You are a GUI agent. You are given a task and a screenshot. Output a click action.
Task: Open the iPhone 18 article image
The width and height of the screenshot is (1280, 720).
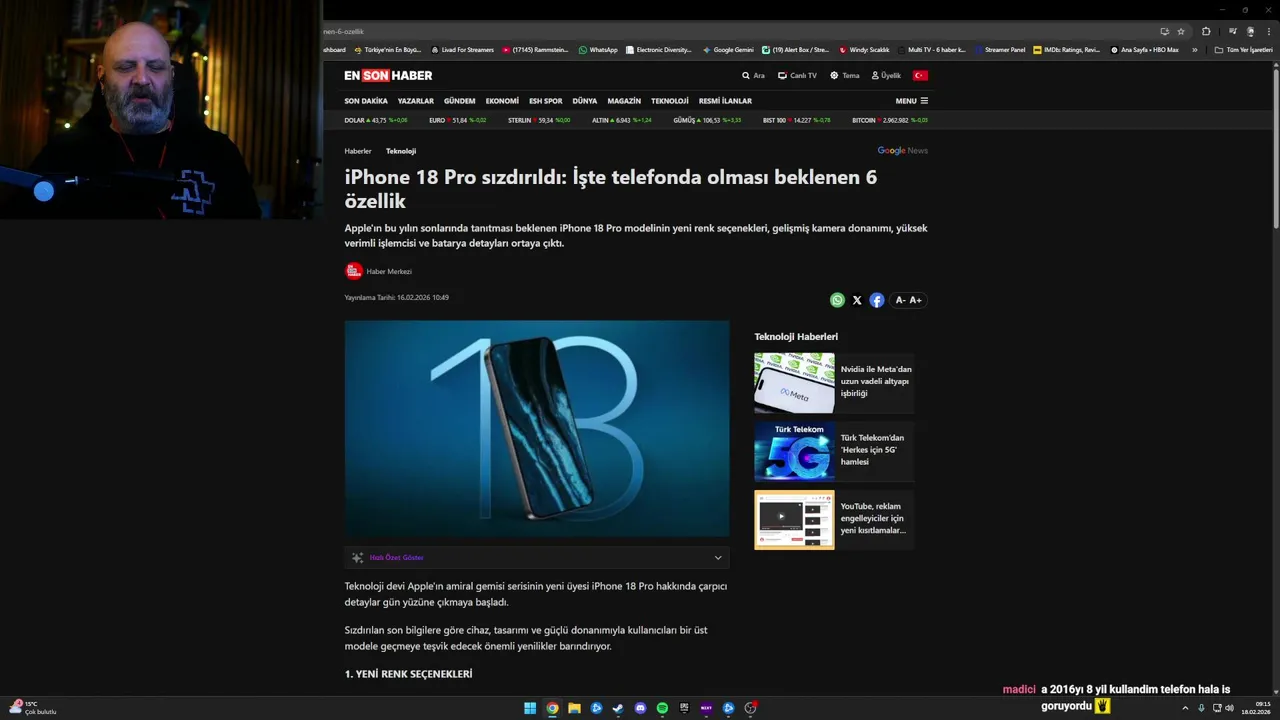(x=537, y=429)
